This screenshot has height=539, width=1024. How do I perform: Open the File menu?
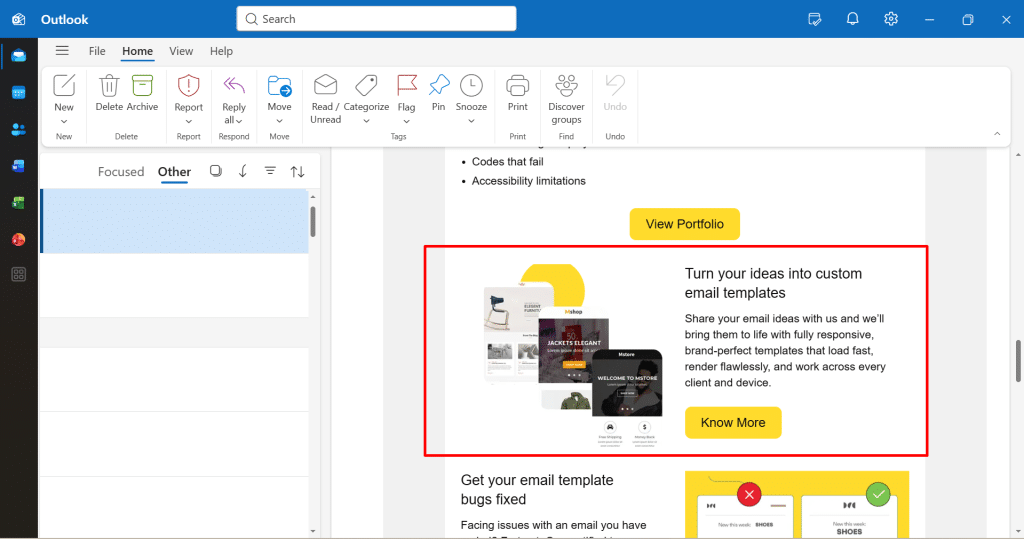pyautogui.click(x=97, y=51)
